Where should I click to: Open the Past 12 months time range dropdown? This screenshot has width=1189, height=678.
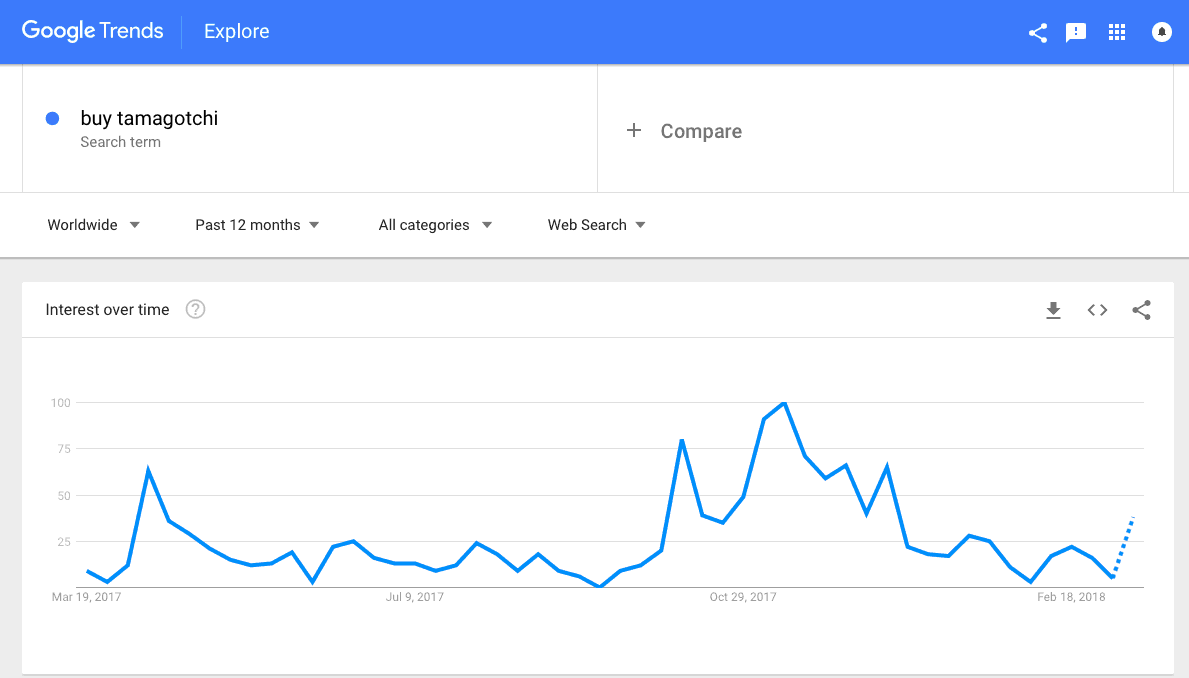pyautogui.click(x=257, y=225)
